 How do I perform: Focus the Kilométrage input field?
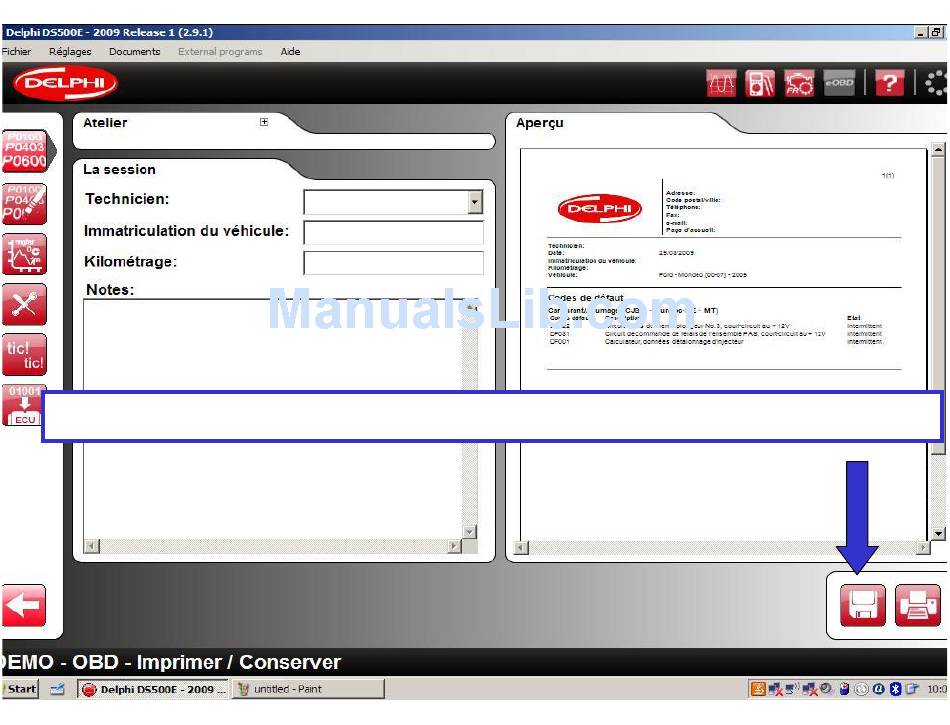click(393, 263)
